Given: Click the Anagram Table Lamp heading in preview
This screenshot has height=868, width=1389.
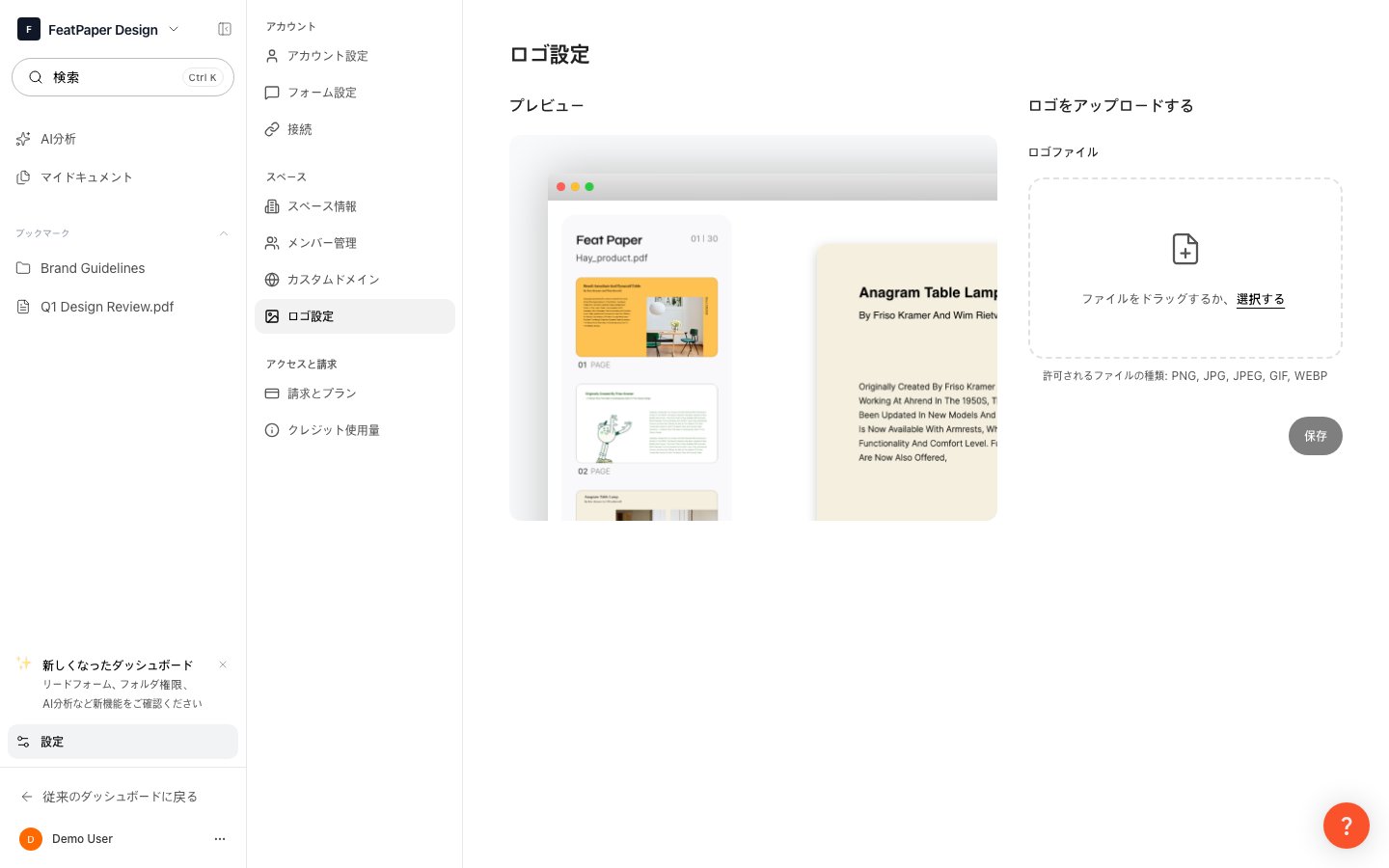Looking at the screenshot, I should pos(928,292).
